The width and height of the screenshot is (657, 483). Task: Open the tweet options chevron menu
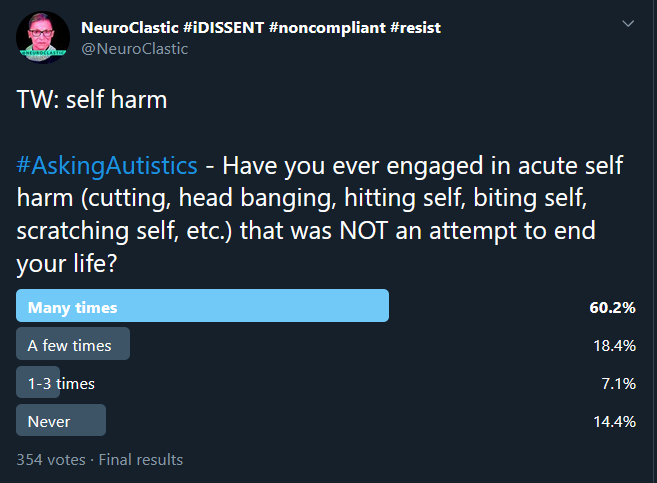628,23
